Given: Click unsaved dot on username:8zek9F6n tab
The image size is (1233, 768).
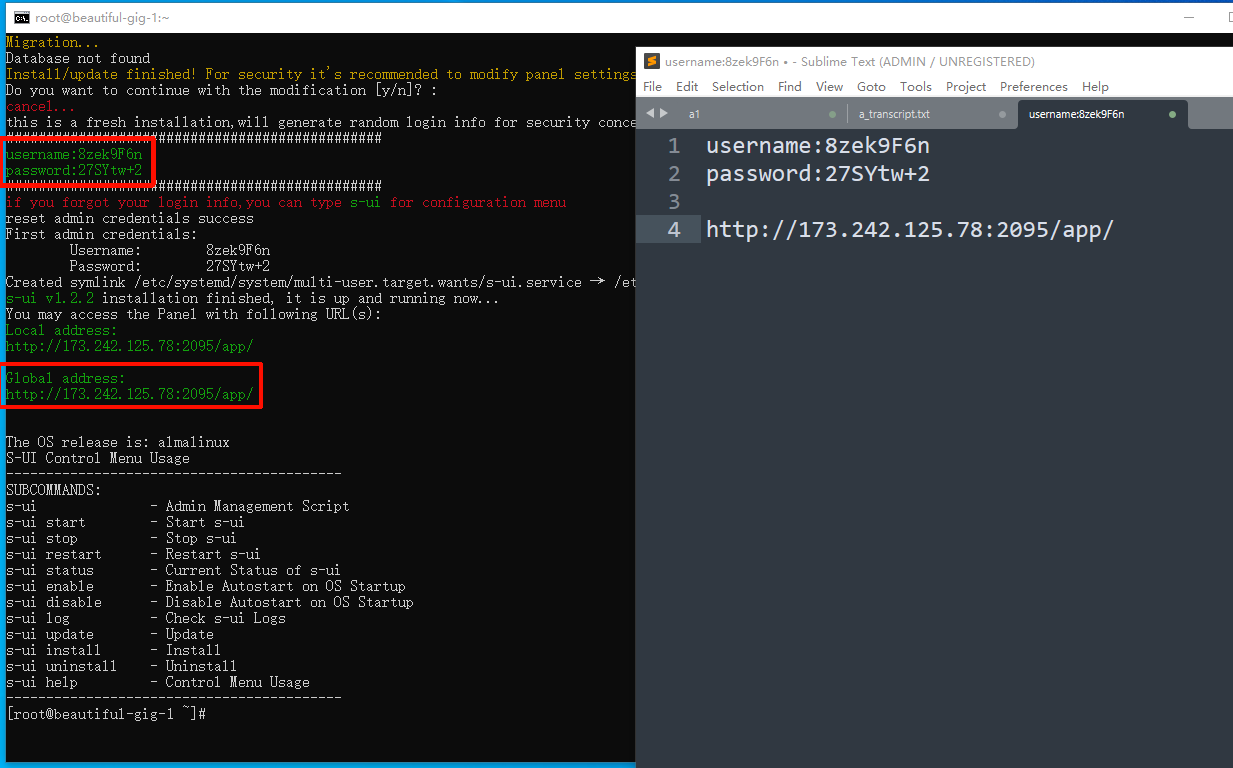Looking at the screenshot, I should [x=1172, y=114].
